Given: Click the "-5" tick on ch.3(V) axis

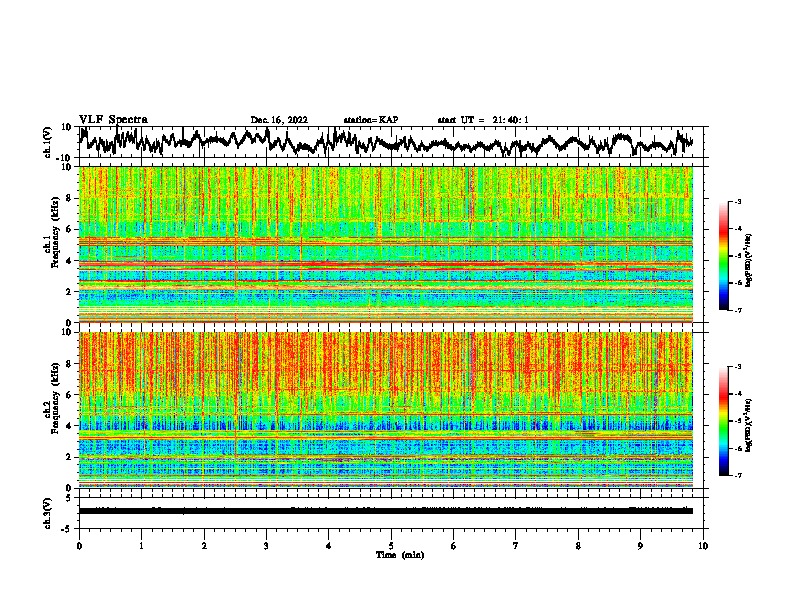Looking at the screenshot, I should (x=68, y=529).
